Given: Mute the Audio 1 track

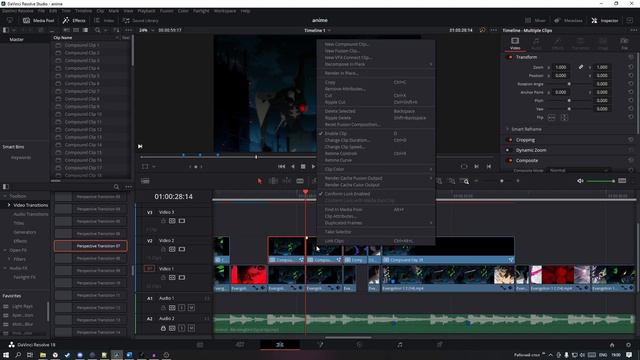Looking at the screenshot, I should [191, 307].
